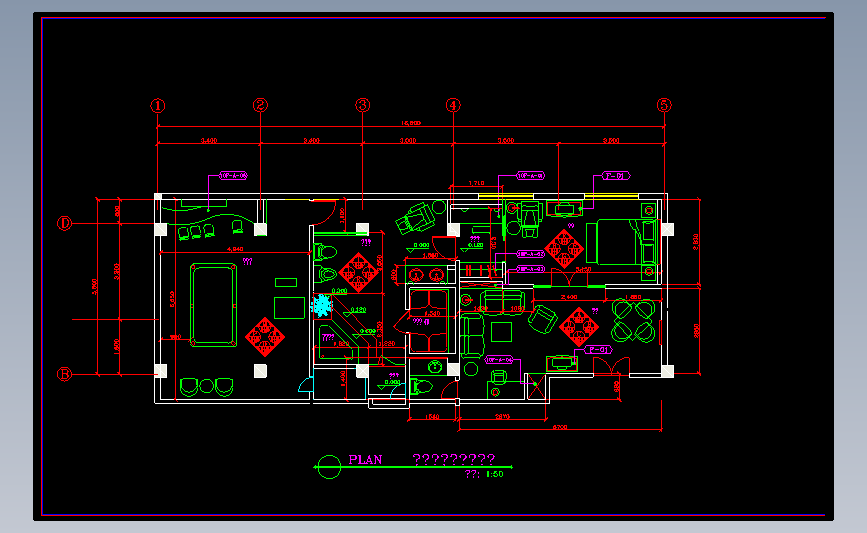Image resolution: width=867 pixels, height=533 pixels.
Task: Click grid bubble number 5
Action: click(664, 105)
